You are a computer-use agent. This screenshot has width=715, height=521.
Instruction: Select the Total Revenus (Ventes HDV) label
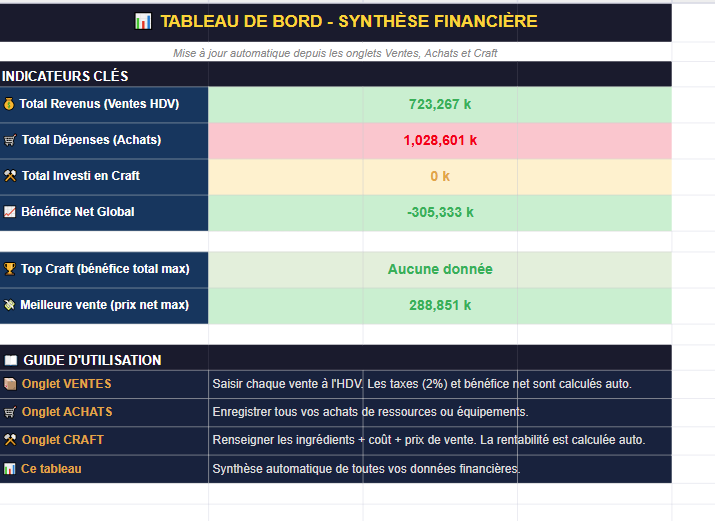99,104
